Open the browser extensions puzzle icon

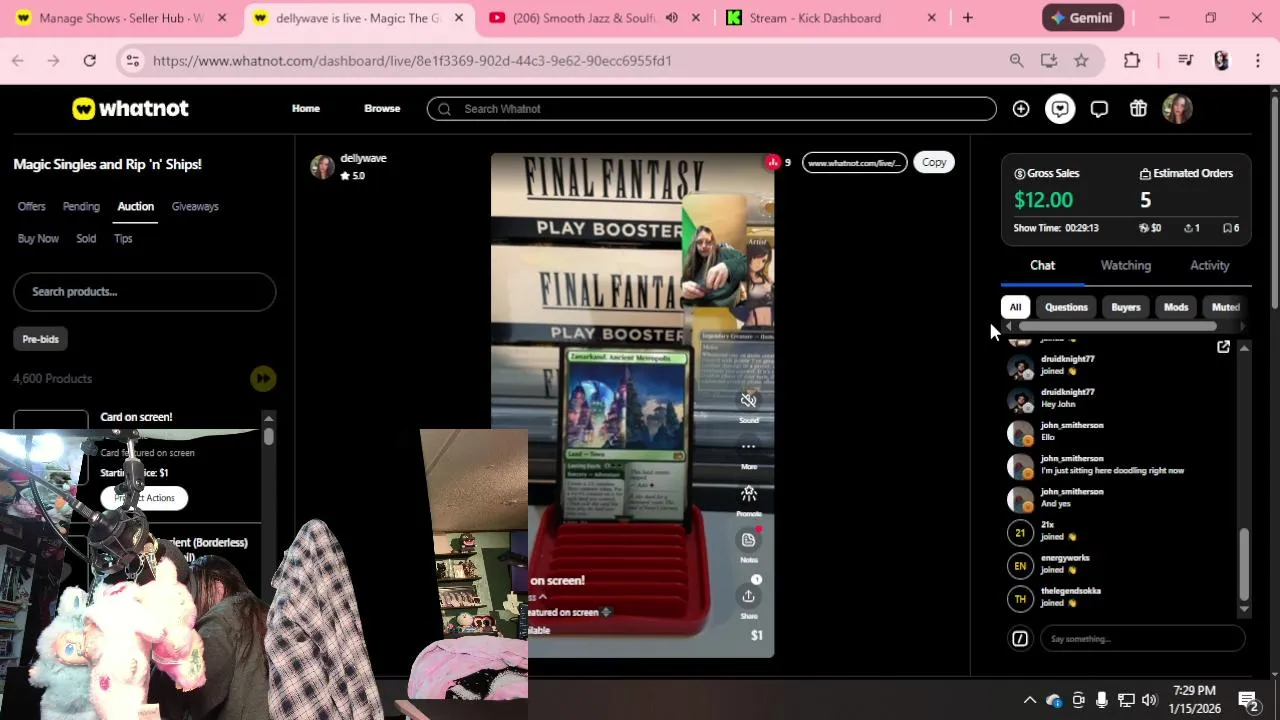pyautogui.click(x=1132, y=61)
